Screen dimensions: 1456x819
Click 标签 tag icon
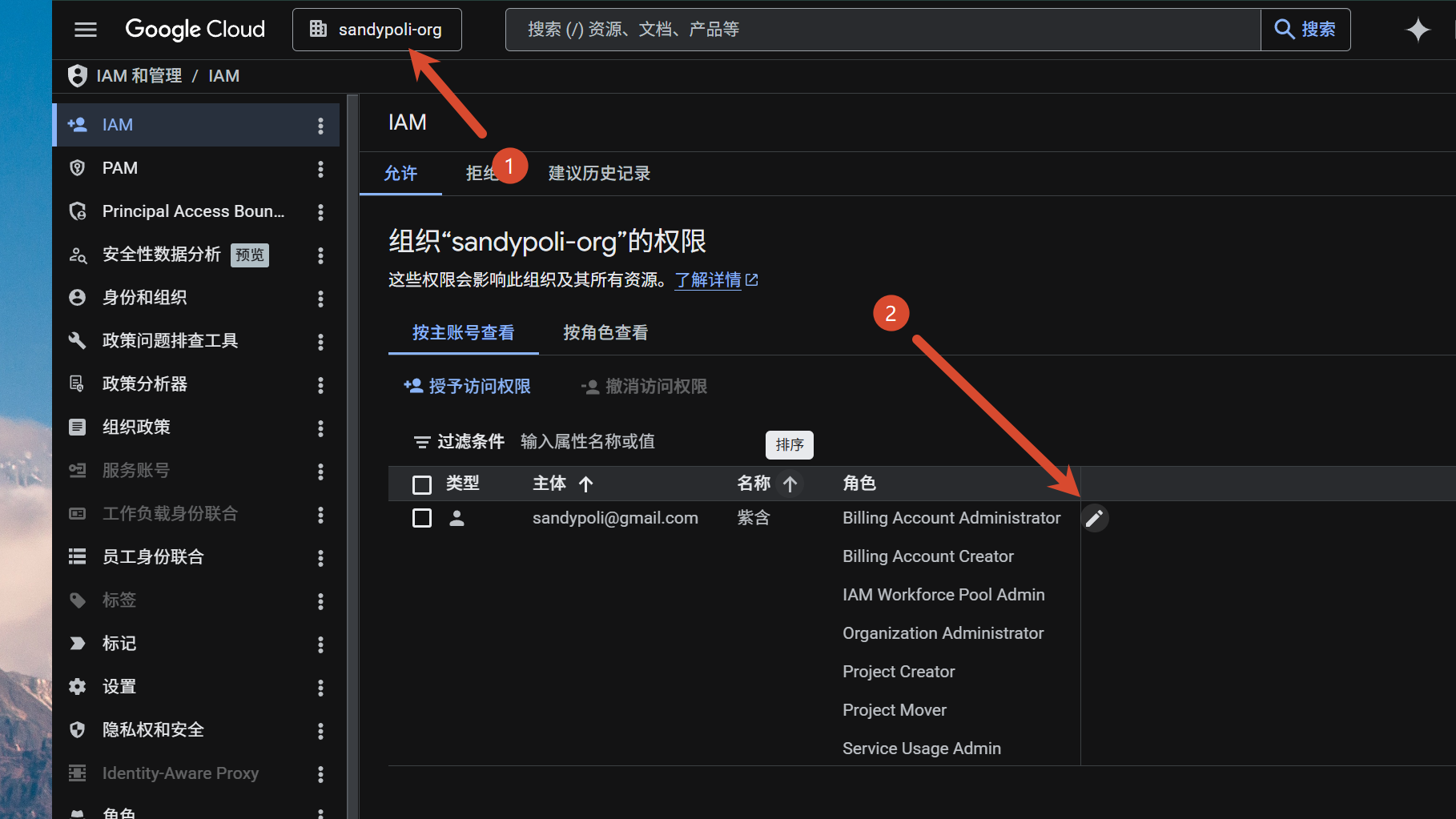78,600
